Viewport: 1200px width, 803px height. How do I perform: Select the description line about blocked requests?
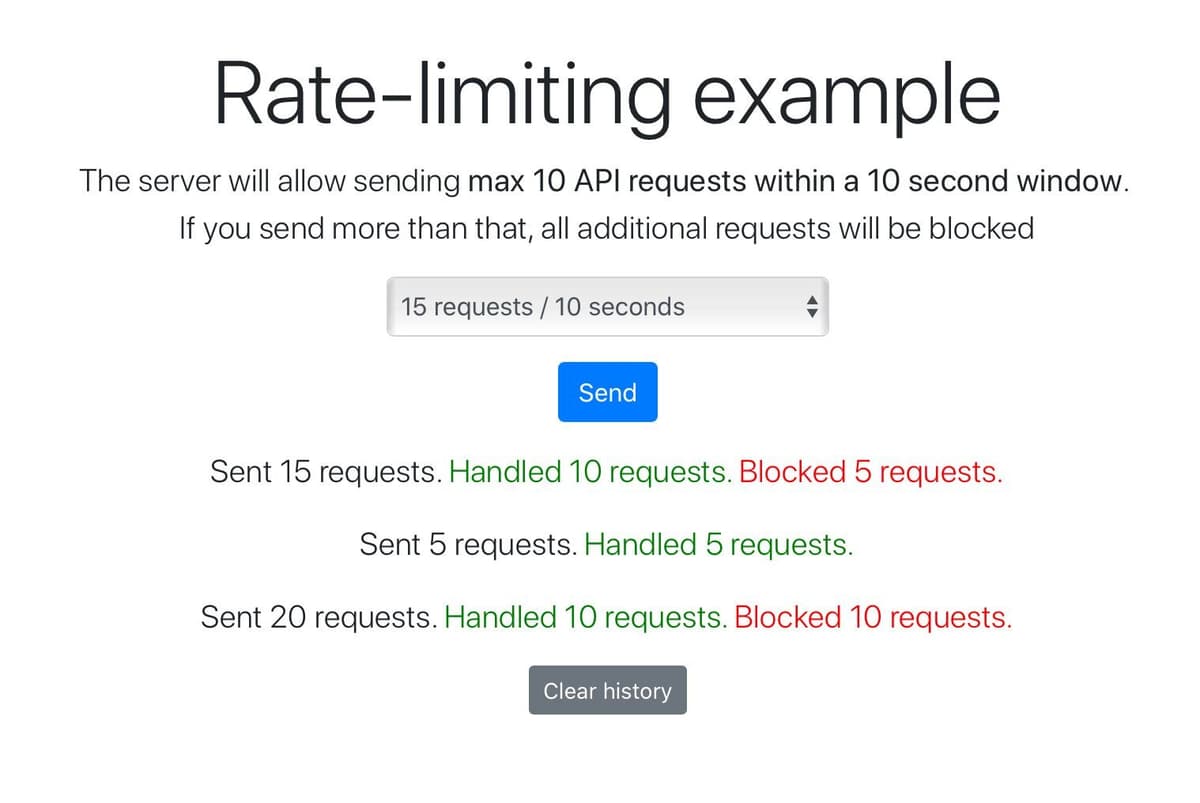606,228
